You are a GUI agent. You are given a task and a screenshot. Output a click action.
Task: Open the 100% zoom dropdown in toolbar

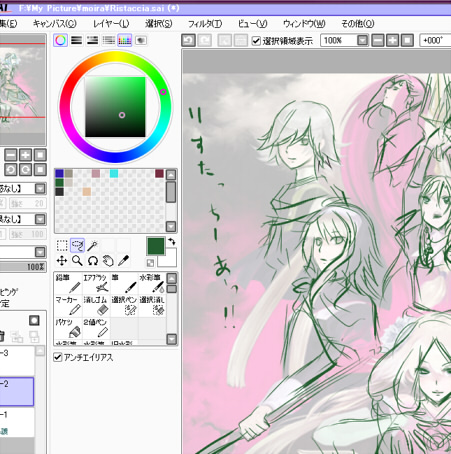pyautogui.click(x=362, y=41)
